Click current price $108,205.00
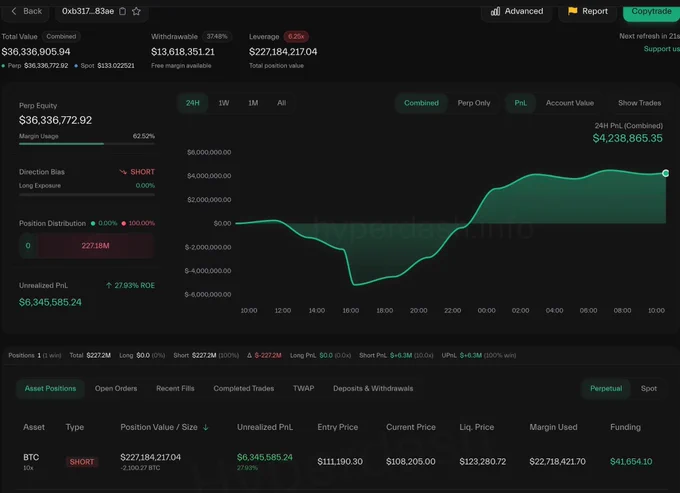The image size is (680, 493). (x=411, y=462)
